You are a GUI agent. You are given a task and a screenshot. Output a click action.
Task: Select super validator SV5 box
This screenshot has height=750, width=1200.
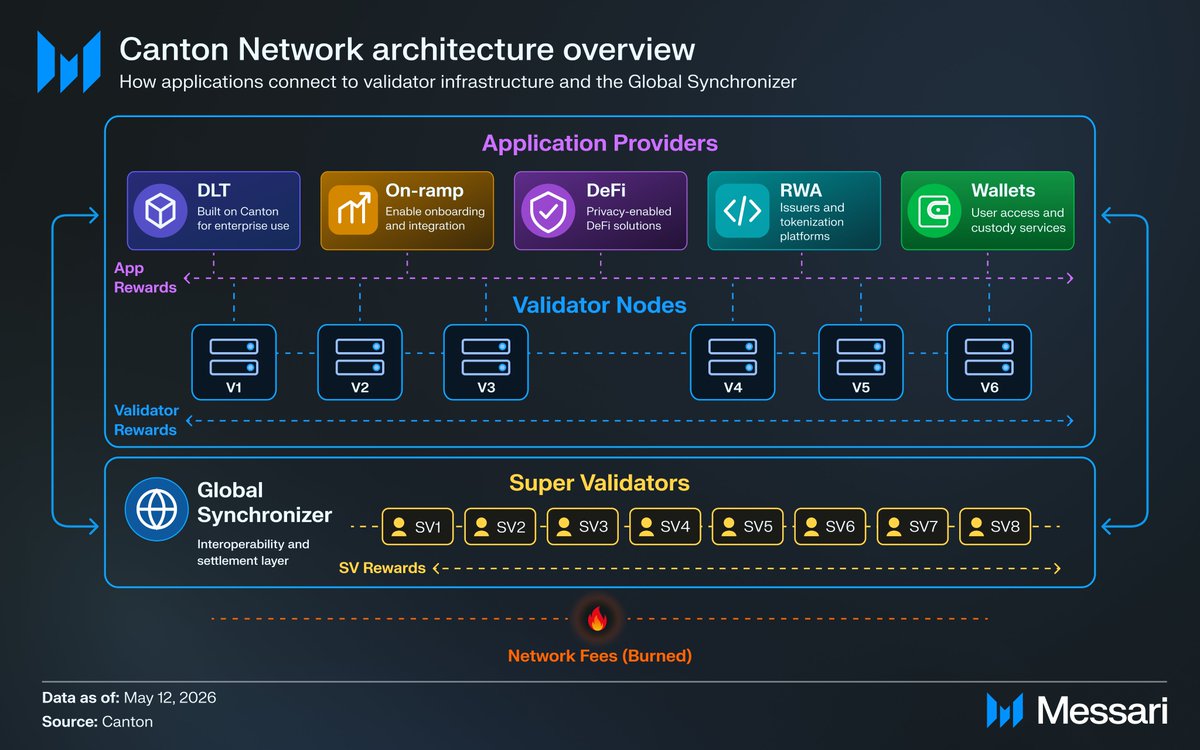pyautogui.click(x=748, y=527)
